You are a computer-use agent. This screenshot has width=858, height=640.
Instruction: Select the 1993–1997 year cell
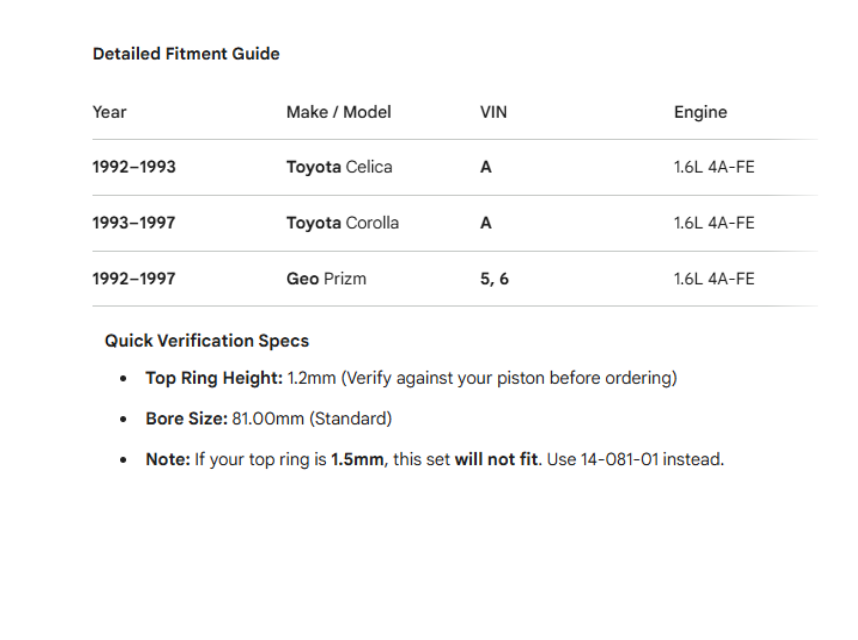134,223
